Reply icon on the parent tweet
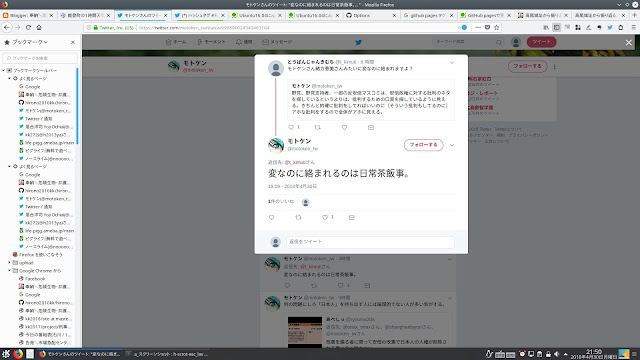Viewport: 640px width, 360px height. coord(291,127)
